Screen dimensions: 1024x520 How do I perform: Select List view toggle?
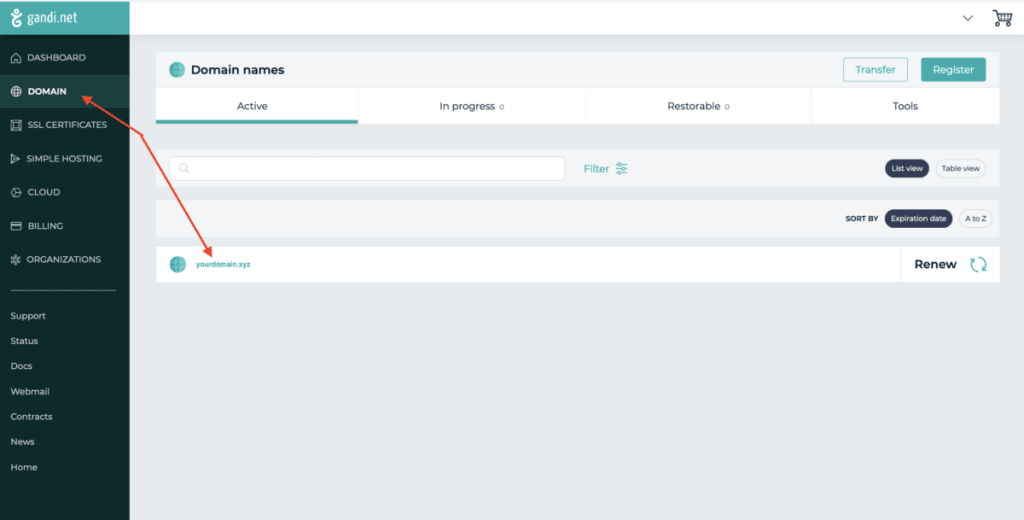click(x=906, y=169)
